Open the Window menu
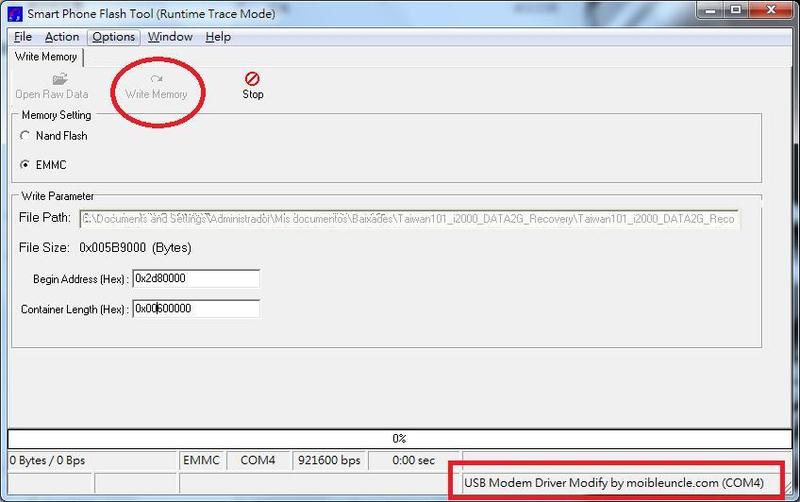The width and height of the screenshot is (800, 502). pos(170,37)
